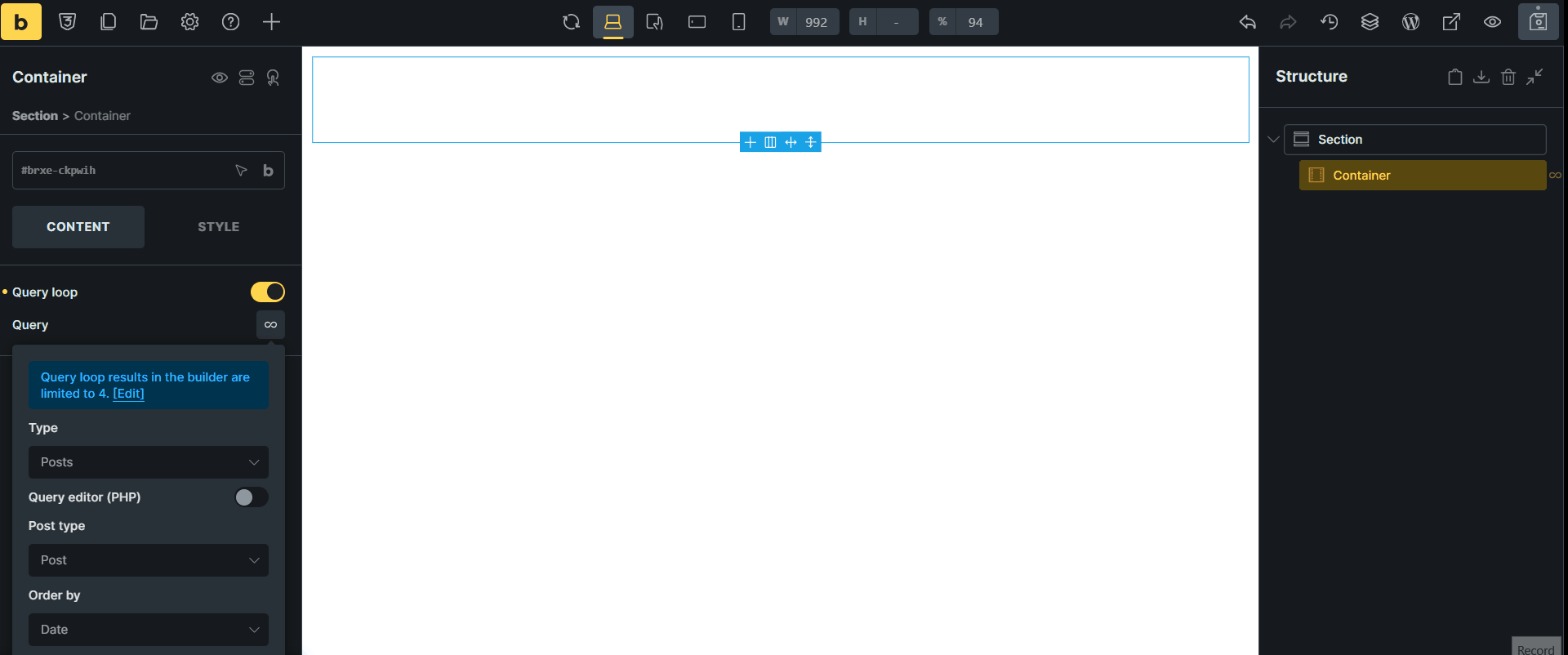This screenshot has height=655, width=1568.
Task: Open the Revisions history icon
Action: [x=1329, y=22]
